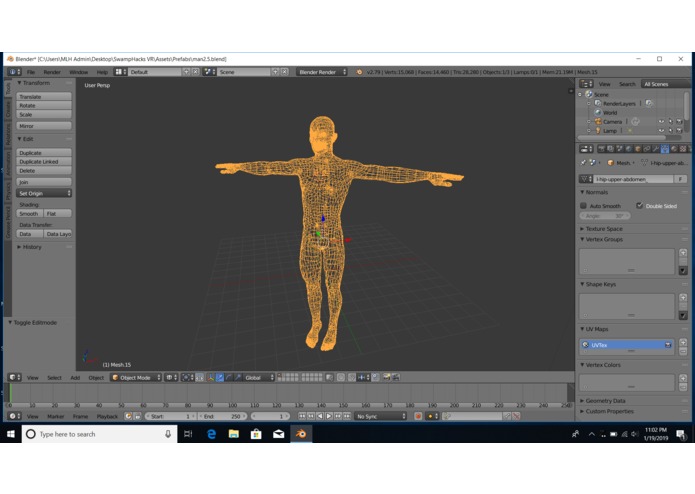The width and height of the screenshot is (695, 494).
Task: Toggle the UVTex active render camera icon
Action: click(x=668, y=345)
